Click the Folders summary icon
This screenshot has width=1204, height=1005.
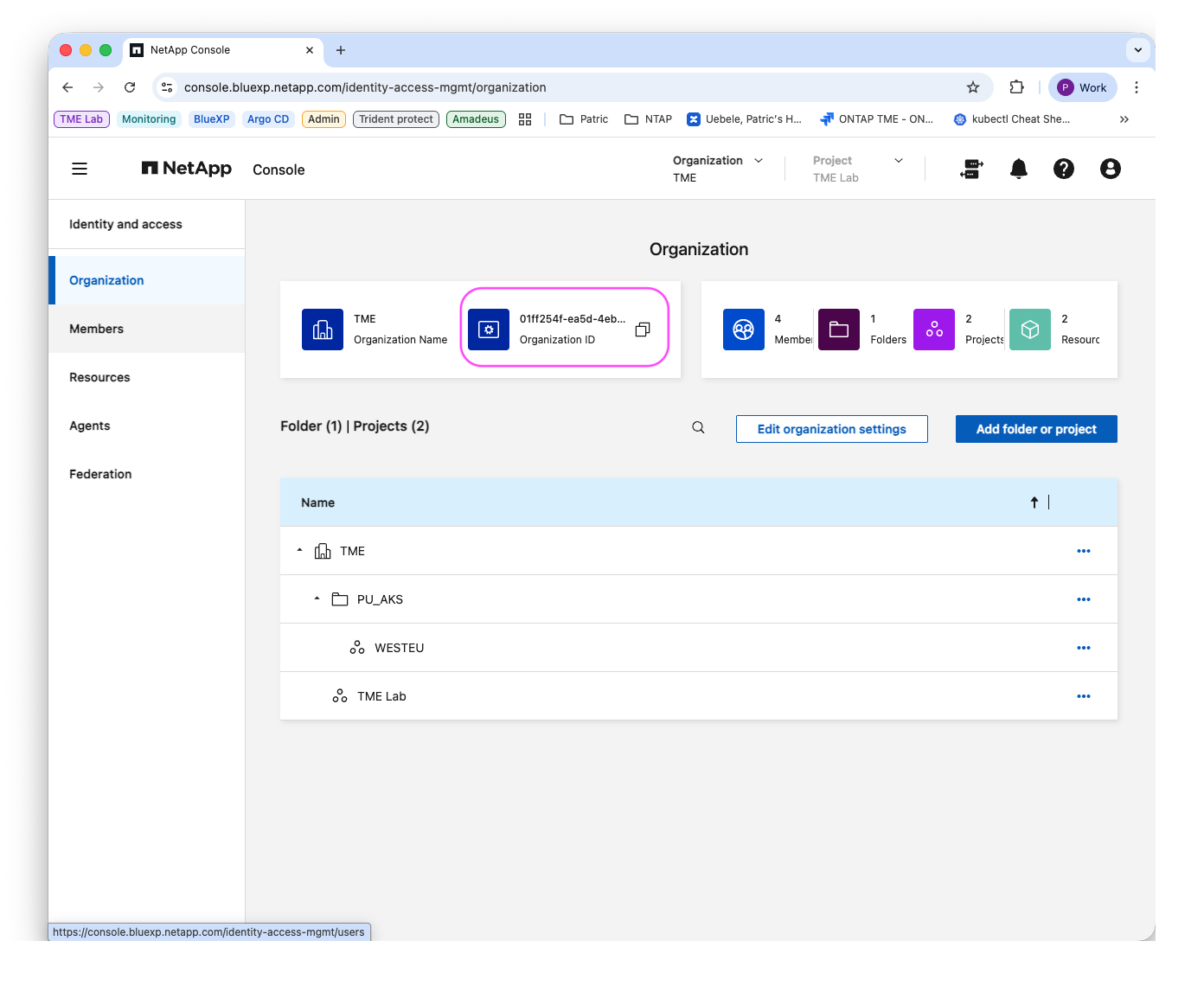click(x=839, y=330)
